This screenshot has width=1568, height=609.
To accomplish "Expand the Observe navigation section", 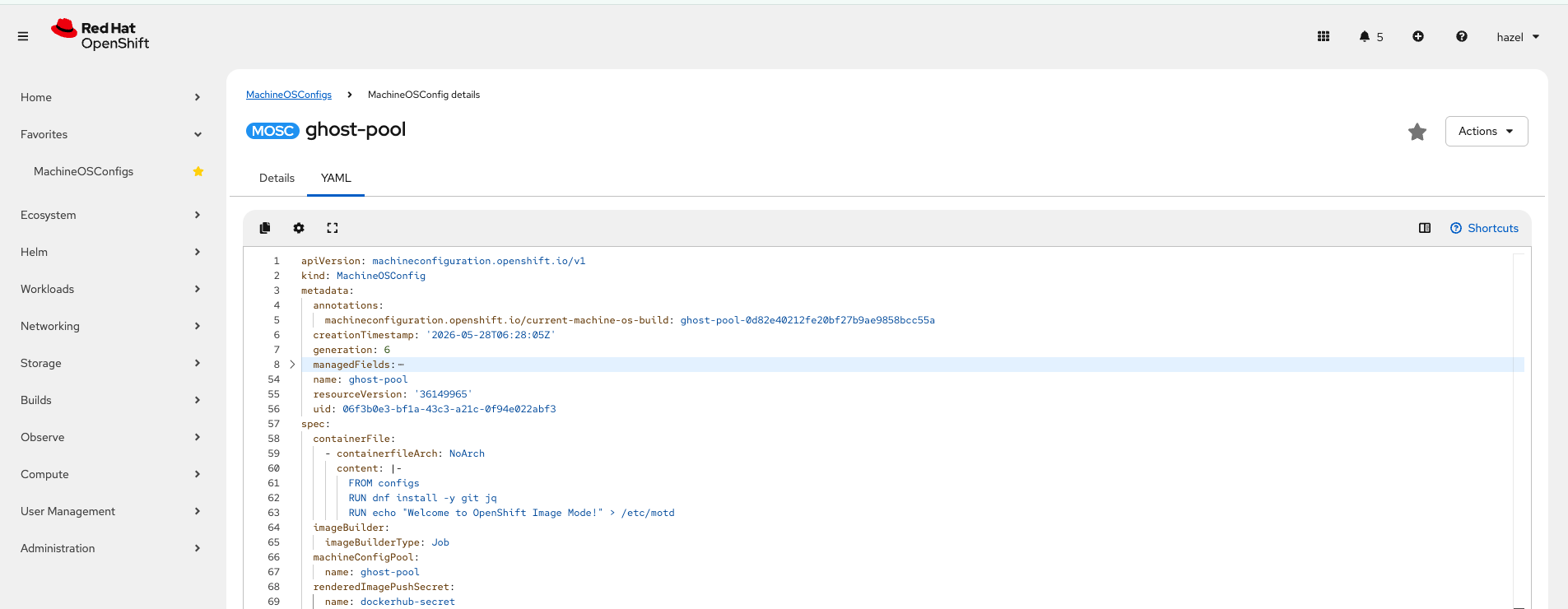I will click(x=111, y=437).
